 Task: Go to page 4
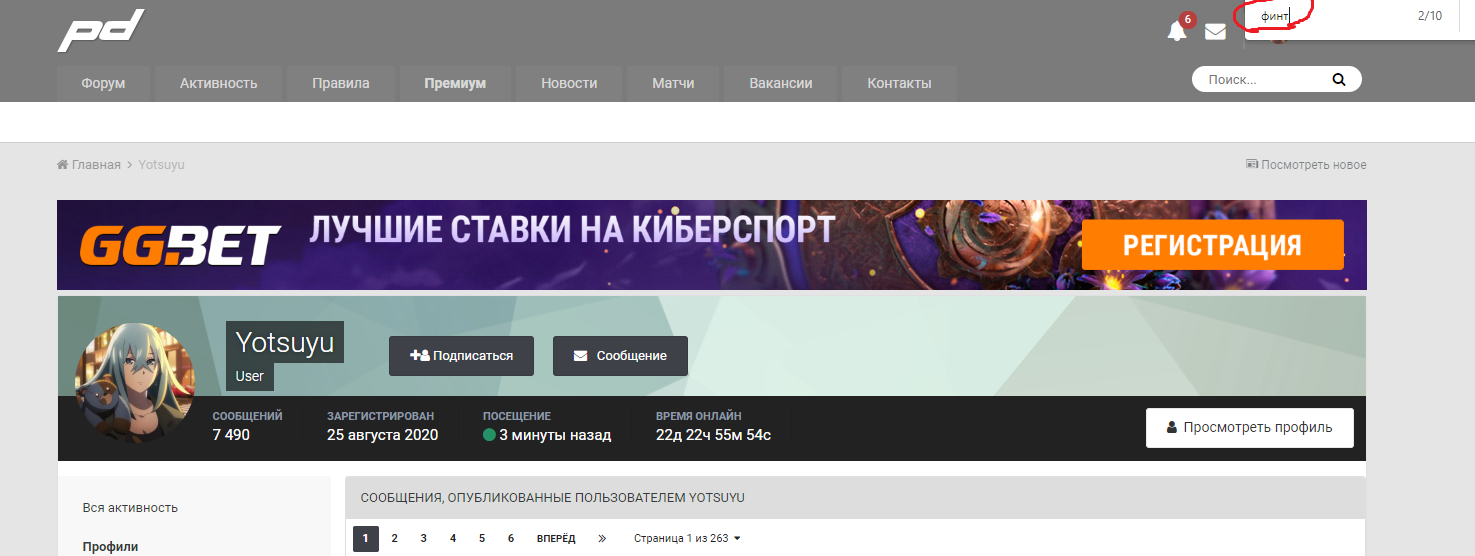[452, 538]
